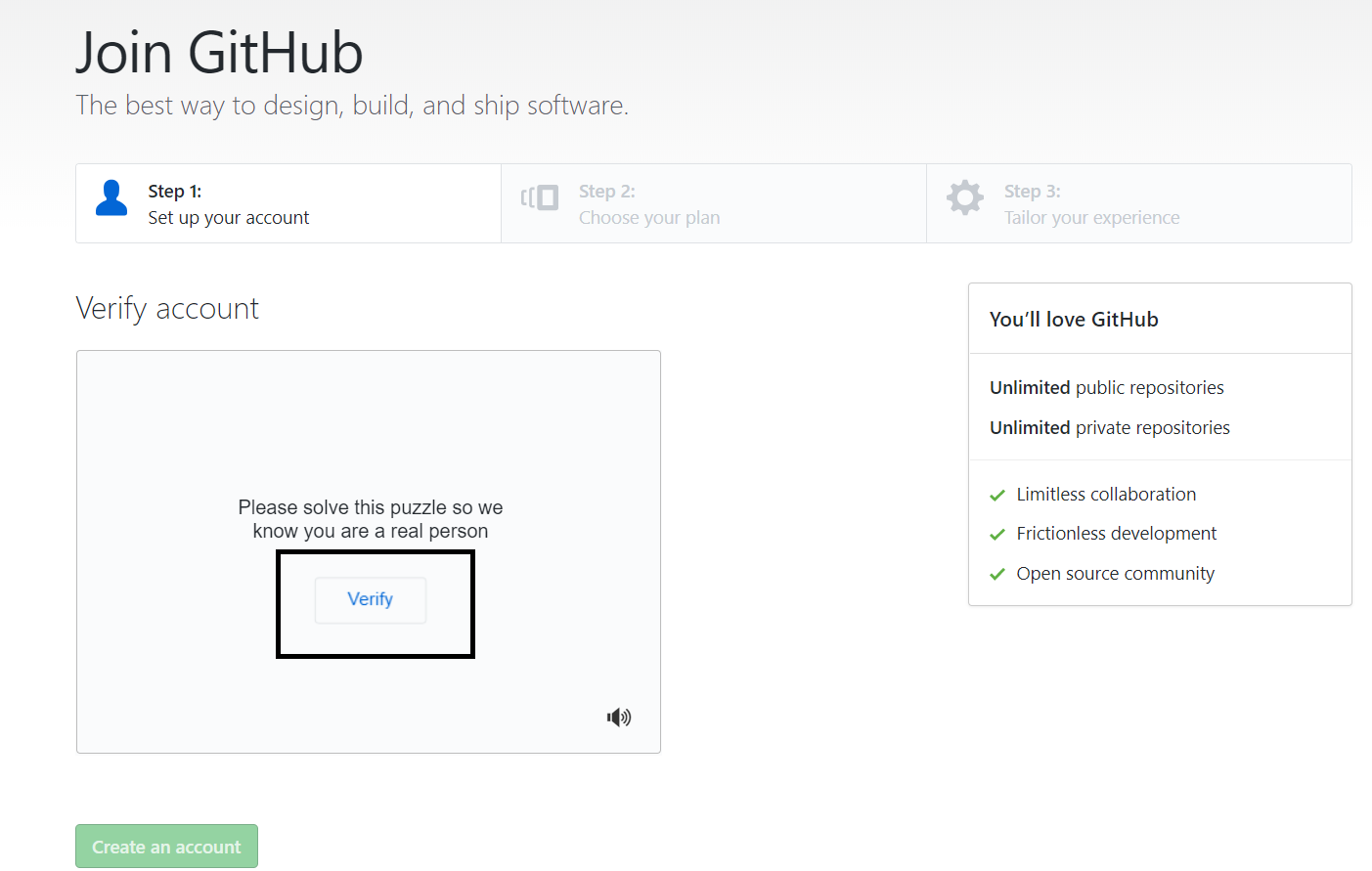Viewport: 1372px width, 871px height.
Task: Click the Unlimited public repositories text
Action: tap(1107, 388)
